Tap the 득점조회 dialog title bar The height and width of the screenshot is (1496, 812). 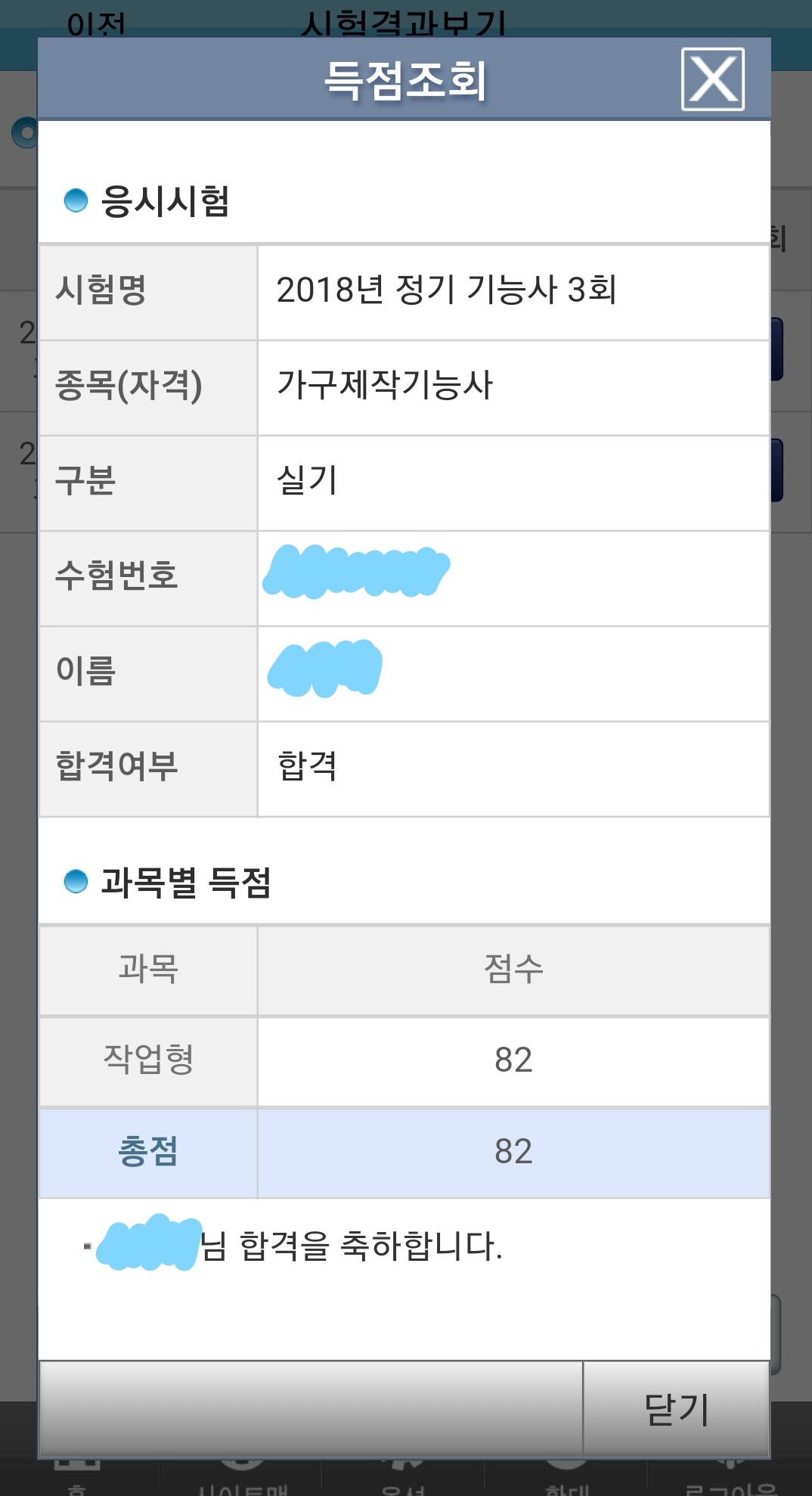point(405,79)
